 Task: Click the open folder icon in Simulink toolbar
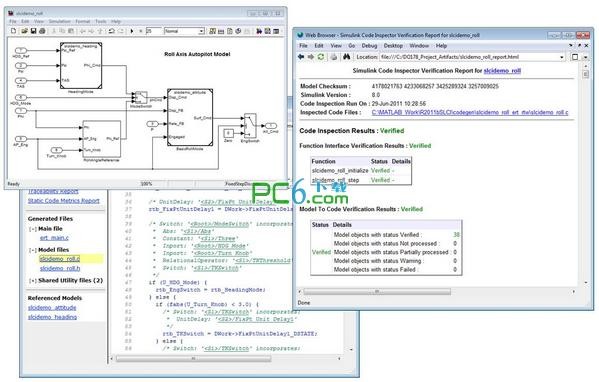tap(24, 31)
